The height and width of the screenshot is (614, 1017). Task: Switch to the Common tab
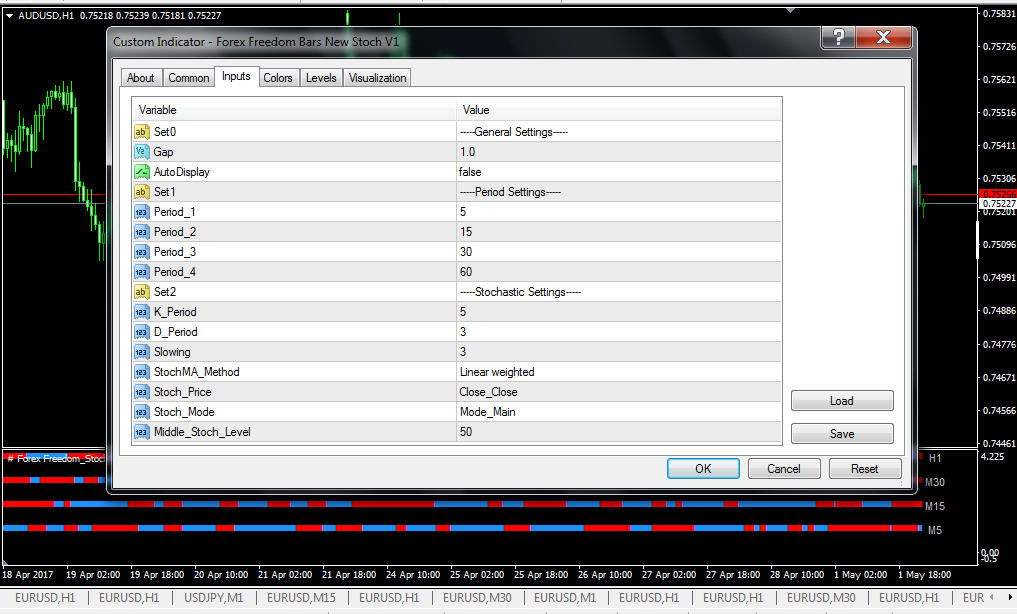pos(189,78)
